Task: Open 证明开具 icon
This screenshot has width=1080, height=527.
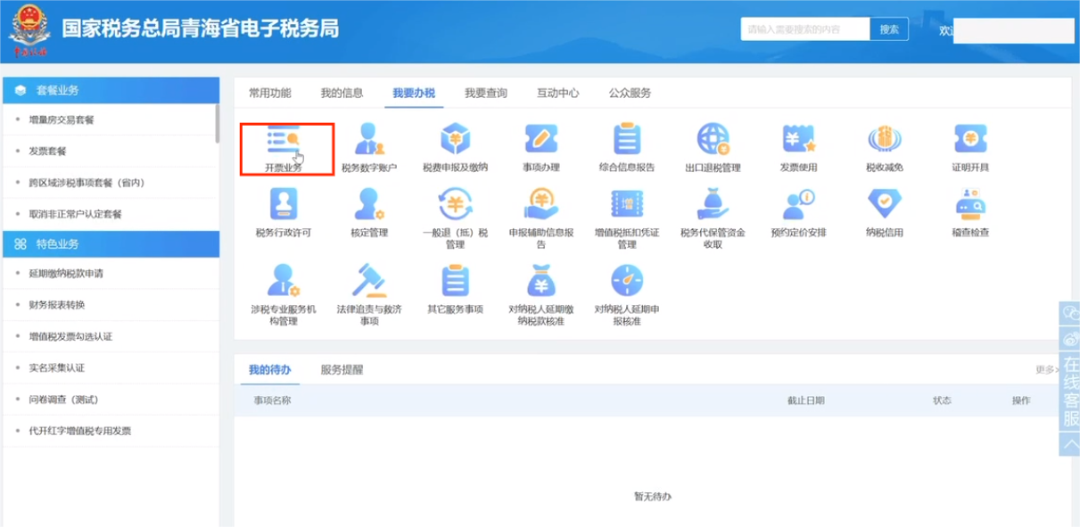Action: click(970, 139)
